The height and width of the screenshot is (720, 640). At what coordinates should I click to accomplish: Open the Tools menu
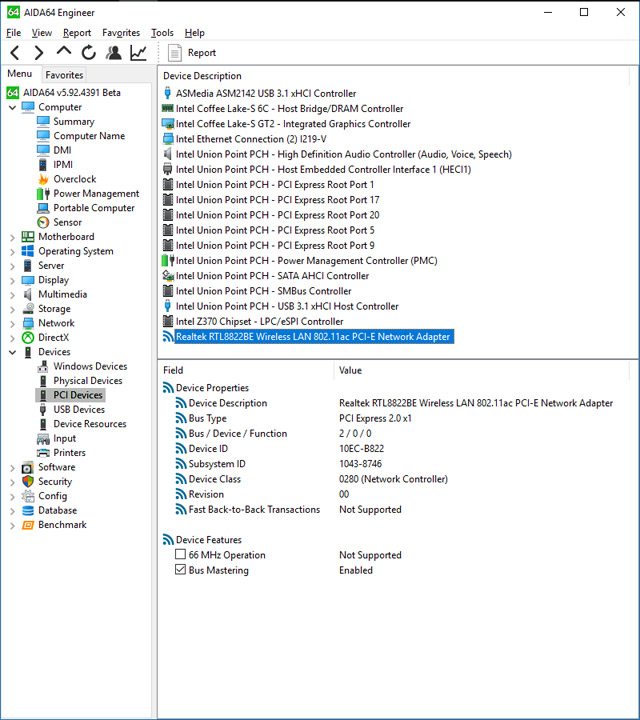(162, 33)
